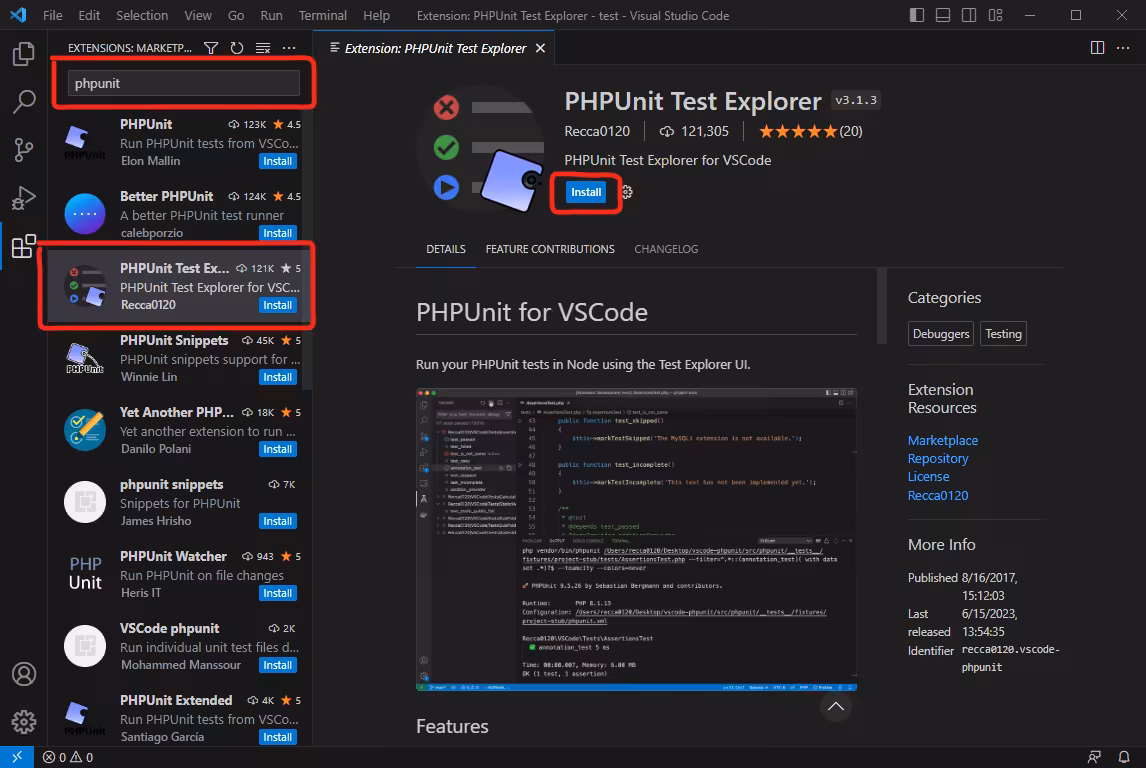The height and width of the screenshot is (768, 1146).
Task: Click the Recca0120 publisher name under the title
Action: coord(596,132)
